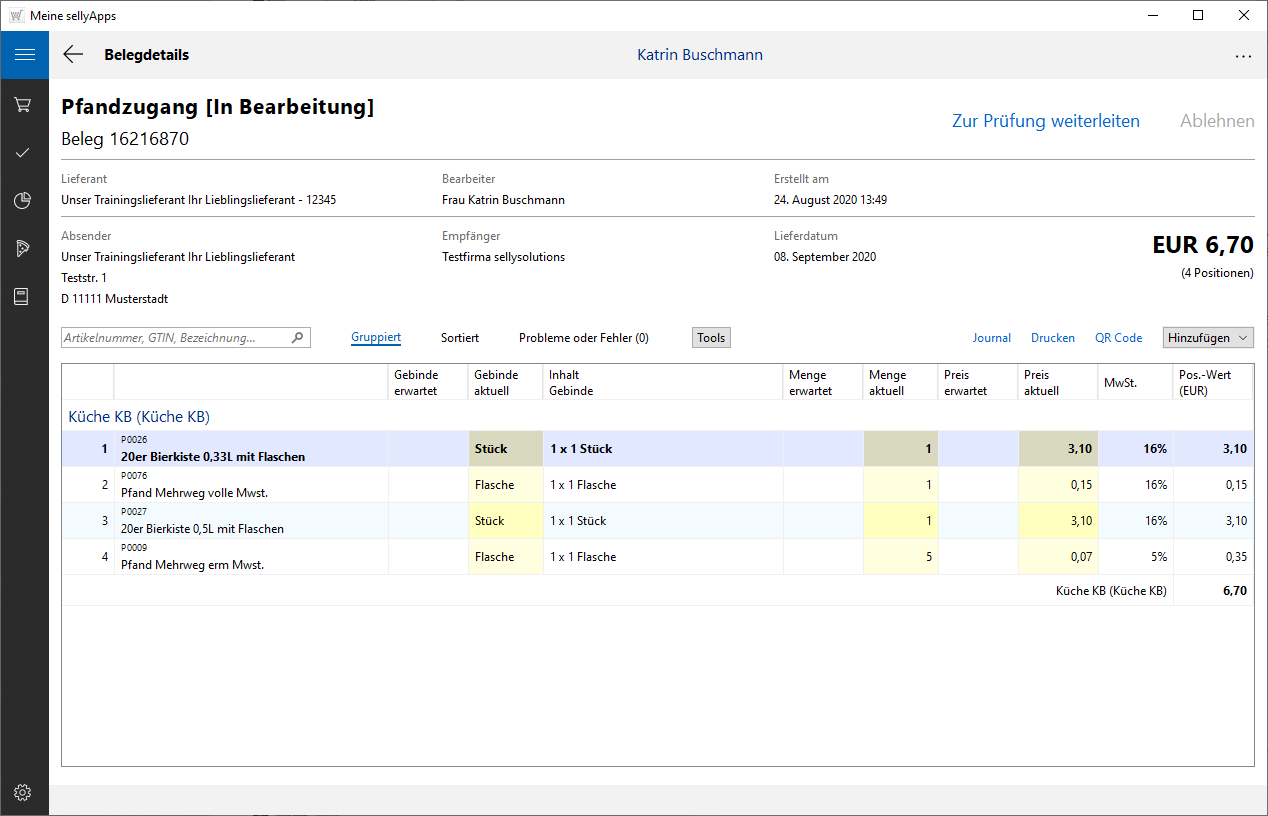Open the Journal link
1268x816 pixels.
click(991, 338)
